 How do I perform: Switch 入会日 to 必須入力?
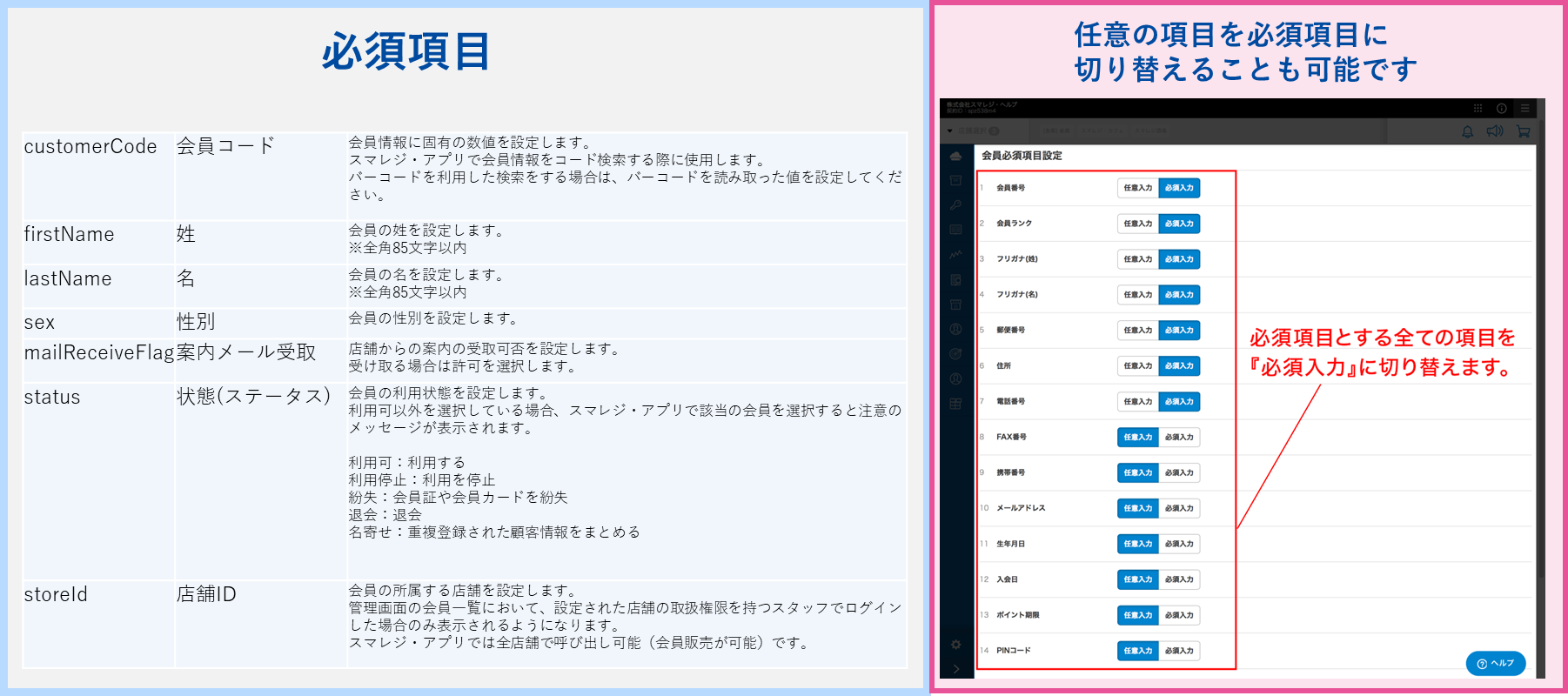point(1179,579)
